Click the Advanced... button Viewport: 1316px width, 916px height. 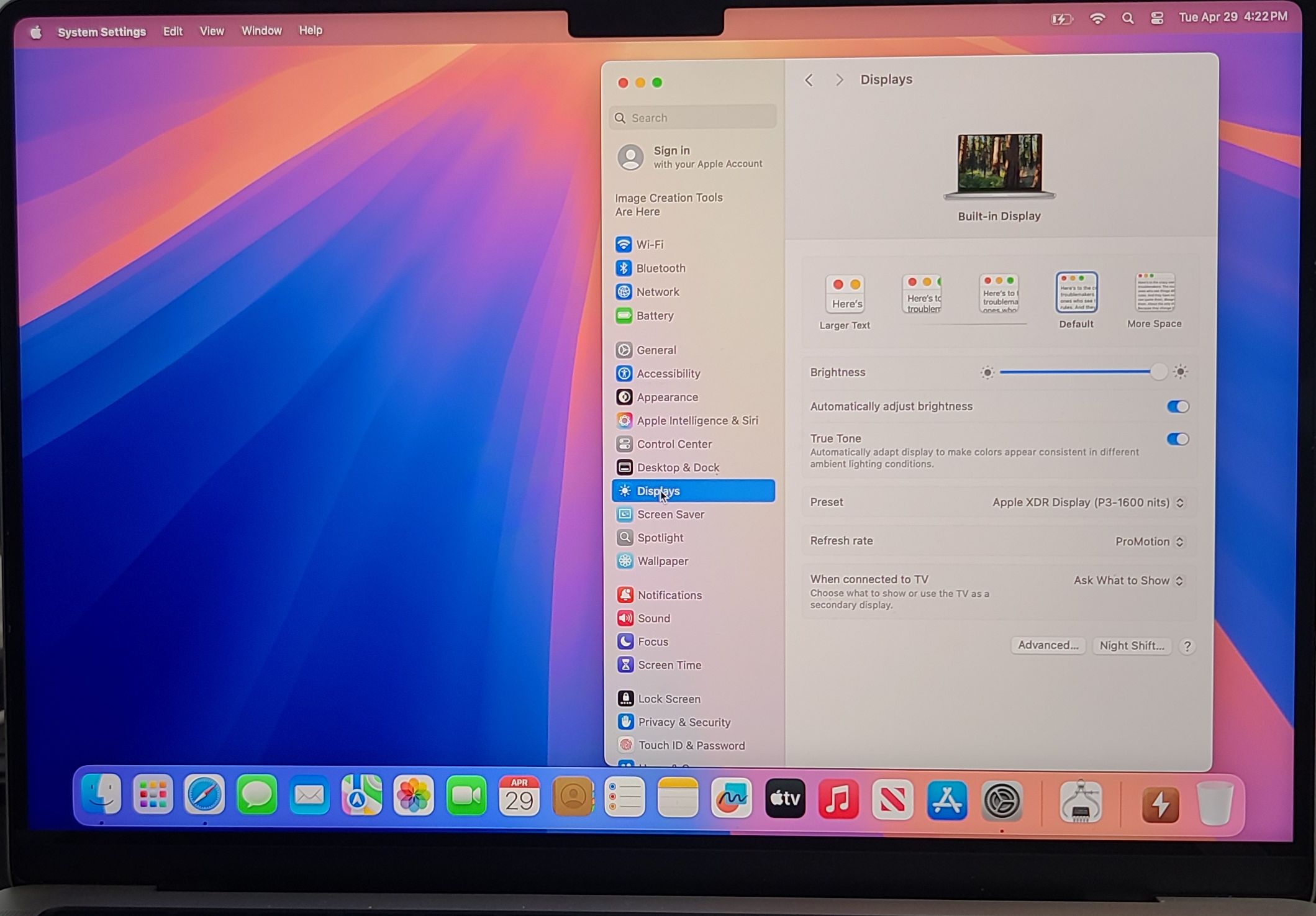pyautogui.click(x=1048, y=646)
